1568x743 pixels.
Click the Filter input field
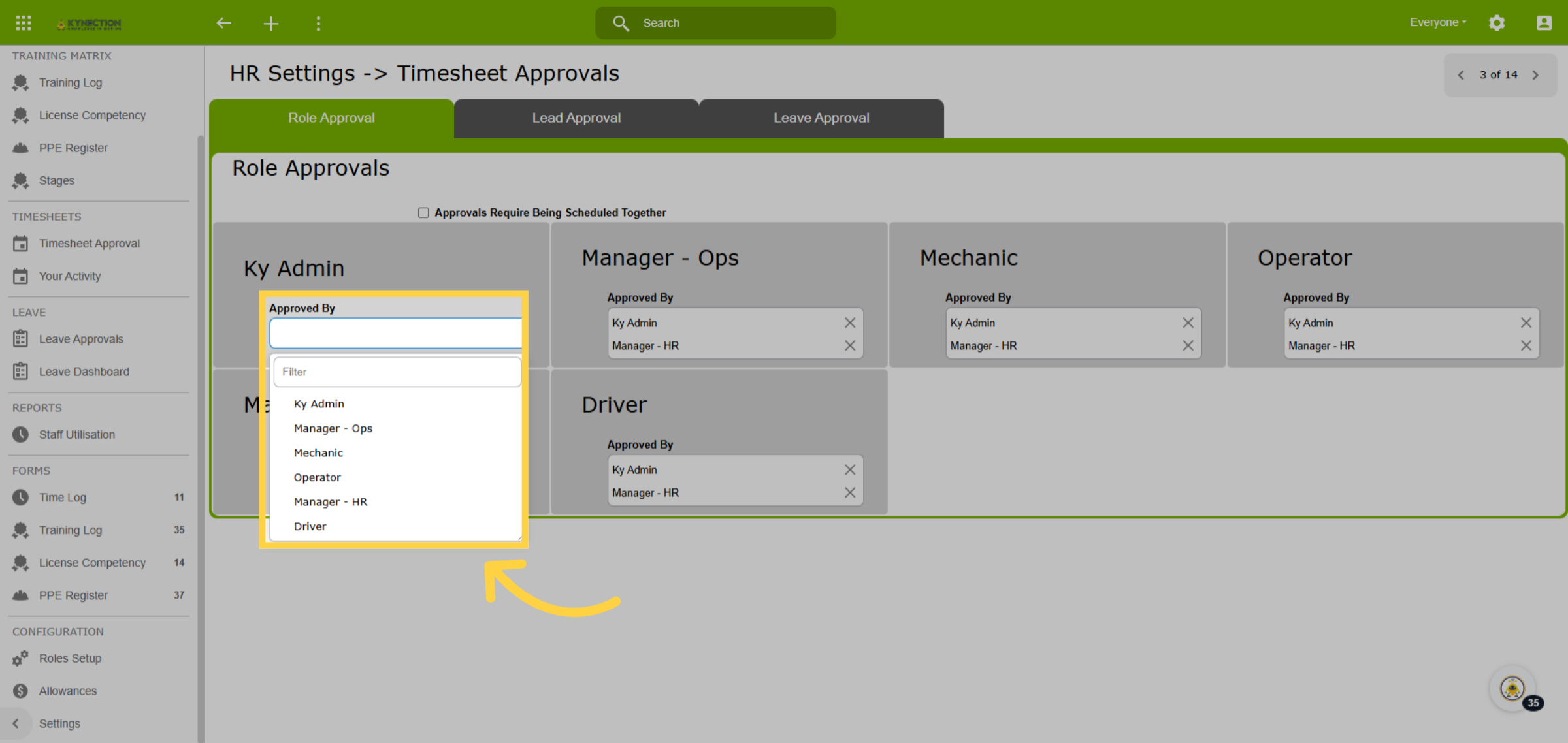click(397, 371)
